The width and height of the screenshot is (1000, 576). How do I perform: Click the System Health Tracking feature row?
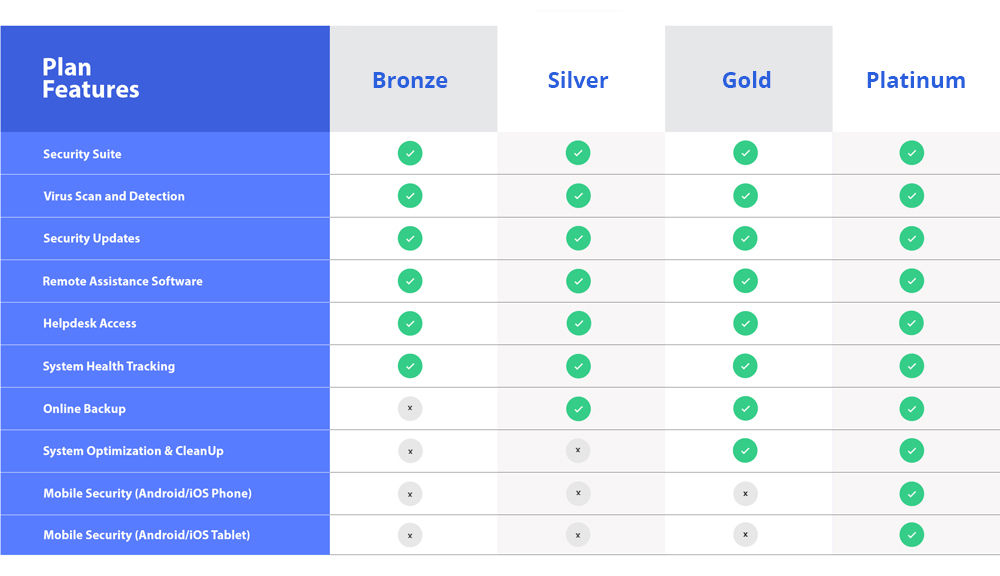500,366
